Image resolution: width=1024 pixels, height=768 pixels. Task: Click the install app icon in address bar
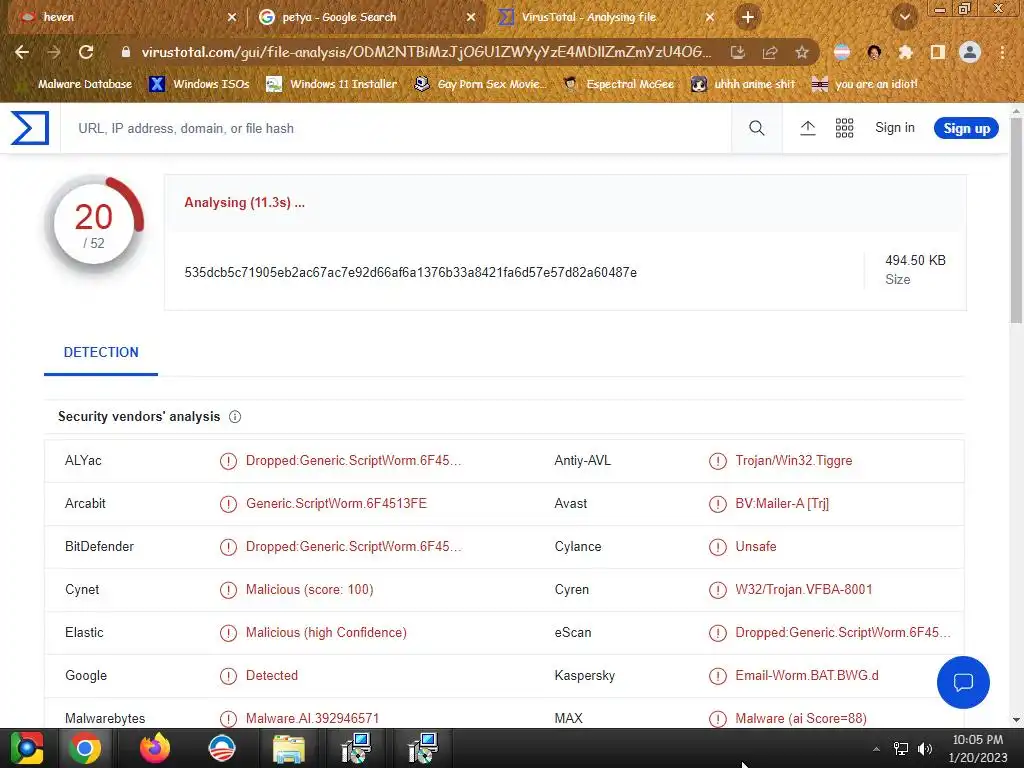738,52
